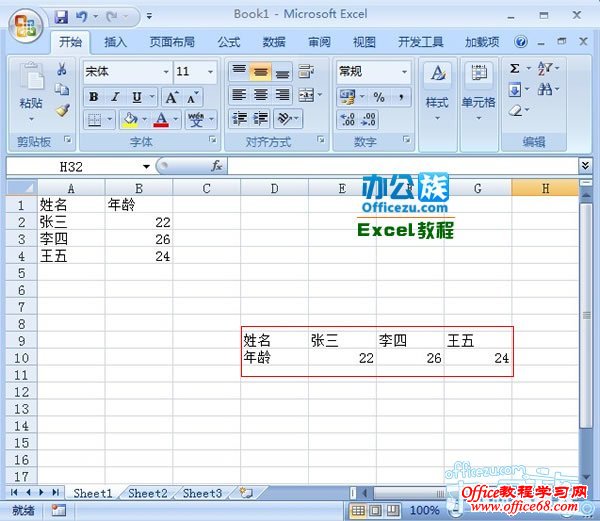Open the borders dropdown arrow
This screenshot has height=521, width=600.
point(109,119)
